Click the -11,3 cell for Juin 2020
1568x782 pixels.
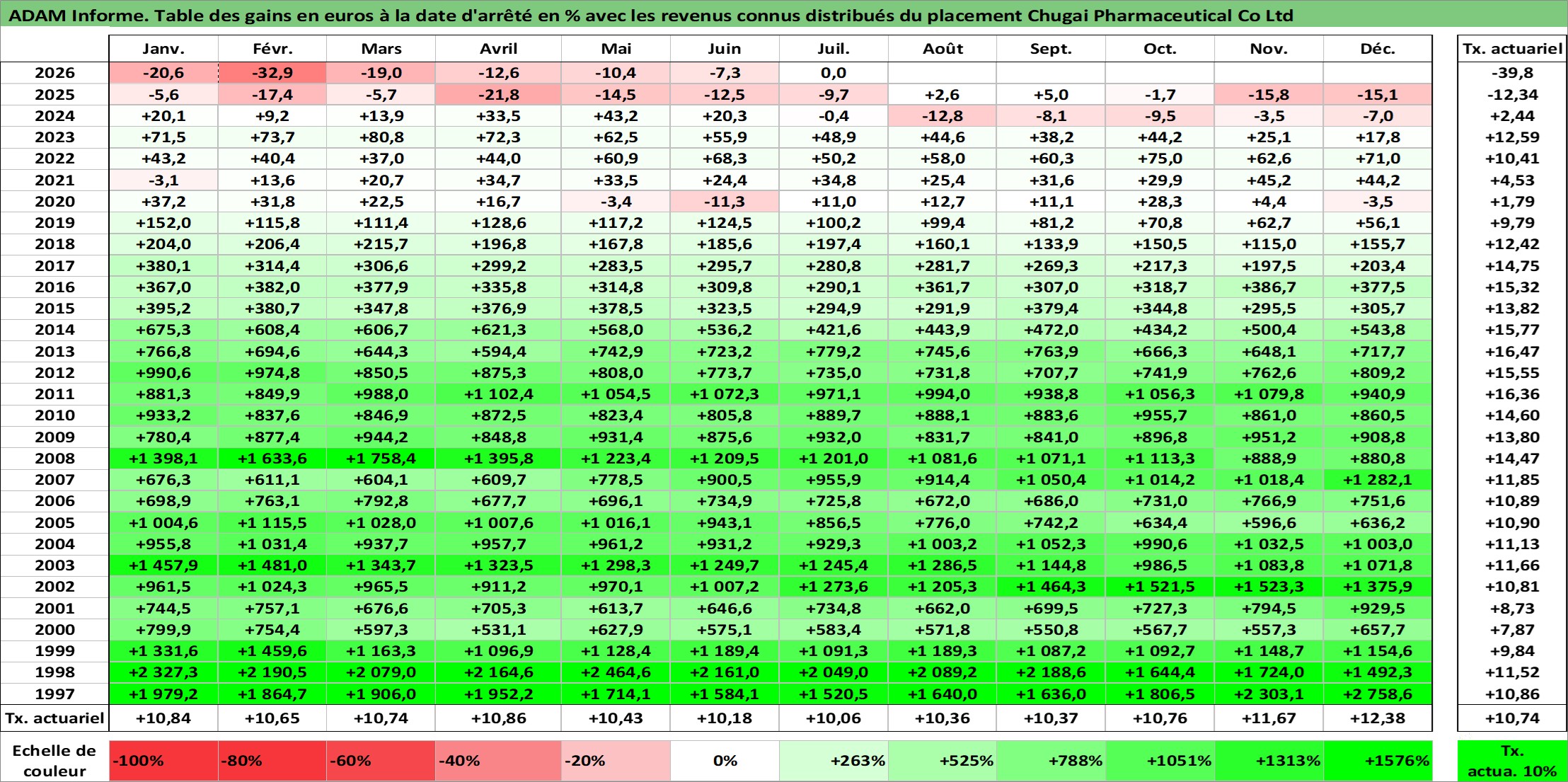point(725,202)
